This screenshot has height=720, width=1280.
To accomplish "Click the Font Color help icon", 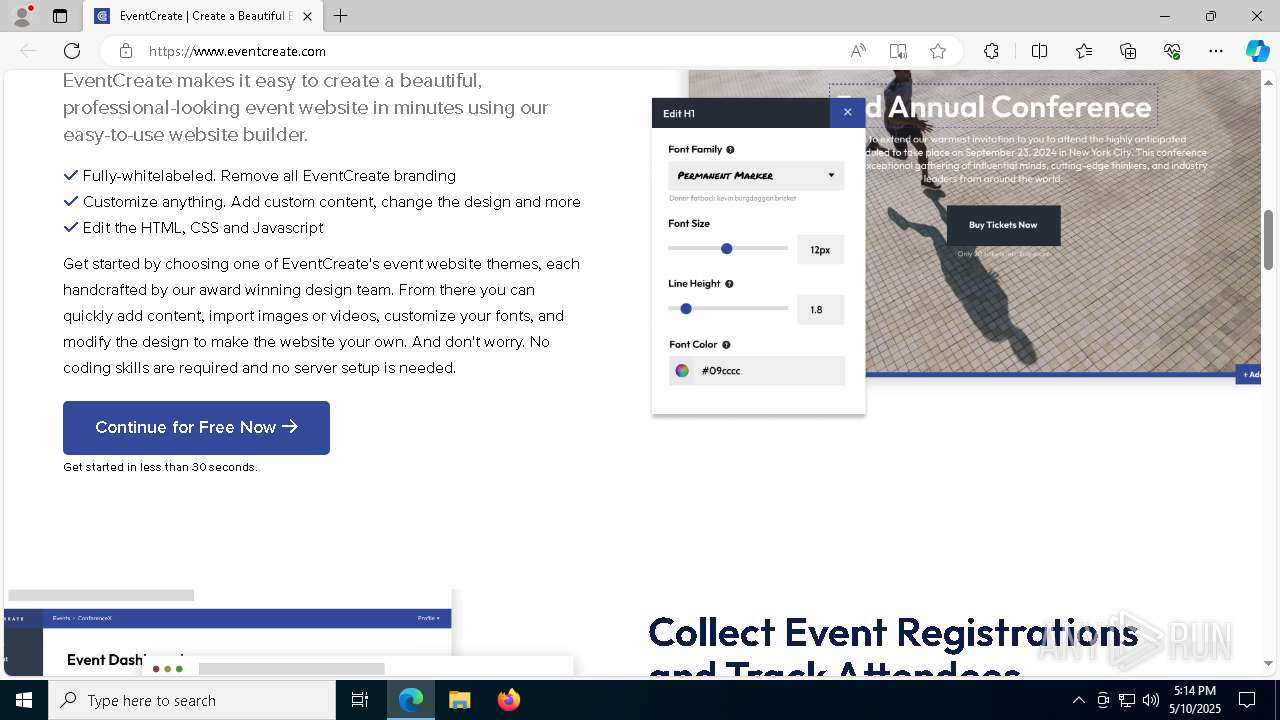I will pos(726,345).
